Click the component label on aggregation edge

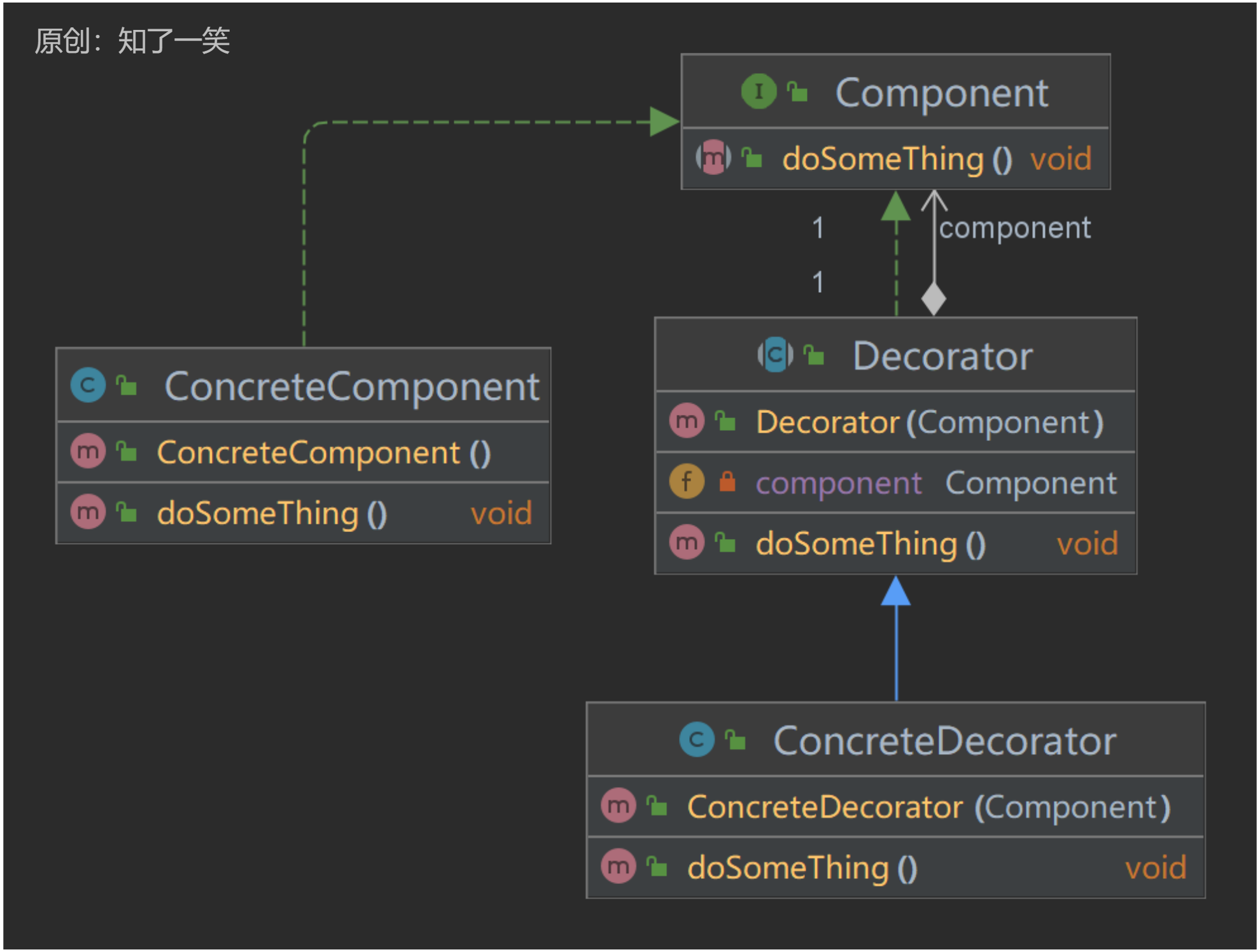click(x=1015, y=228)
